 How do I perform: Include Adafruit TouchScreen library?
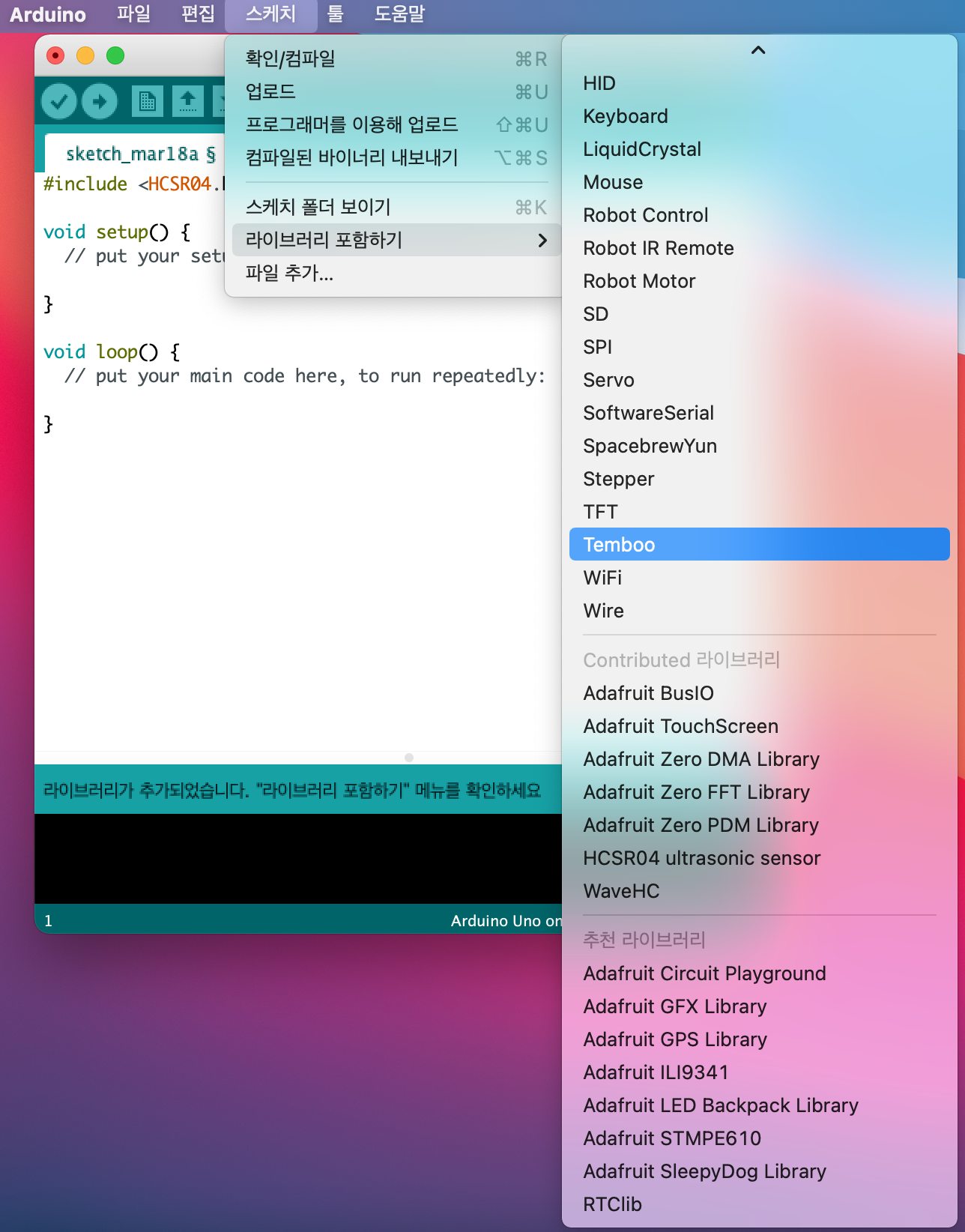click(760, 726)
